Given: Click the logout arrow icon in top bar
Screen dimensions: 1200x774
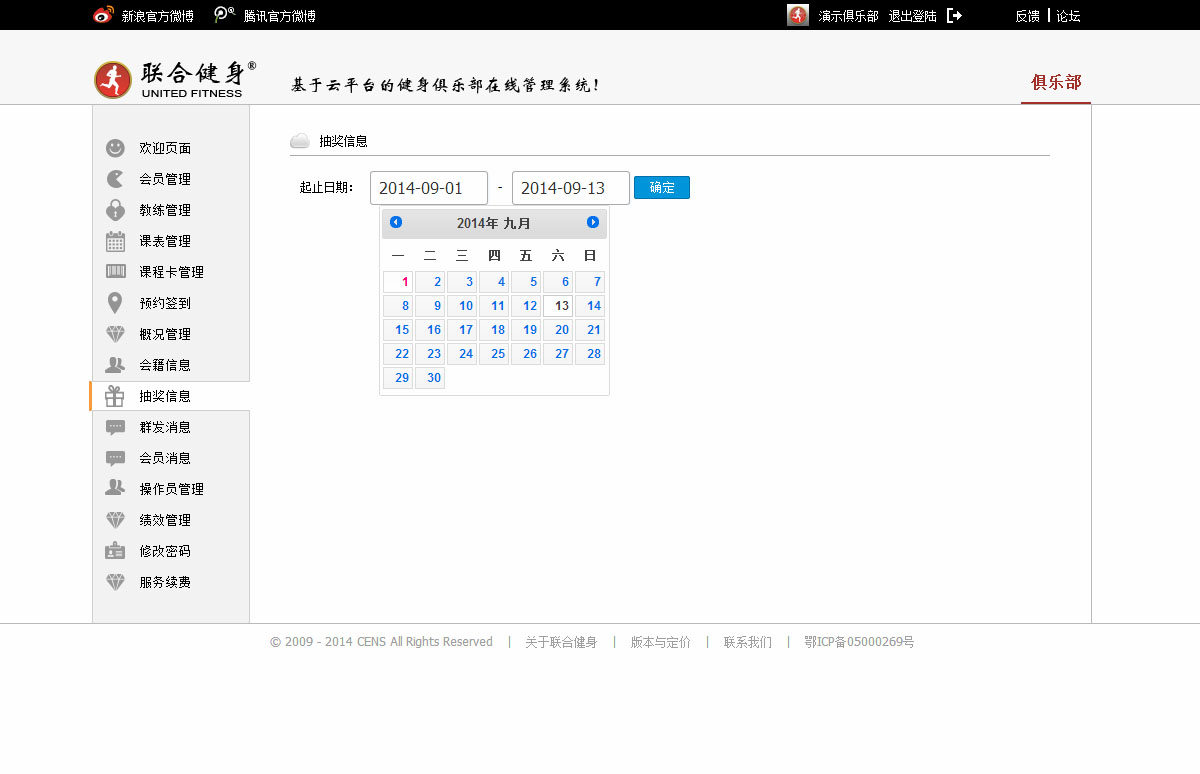Looking at the screenshot, I should 954,16.
